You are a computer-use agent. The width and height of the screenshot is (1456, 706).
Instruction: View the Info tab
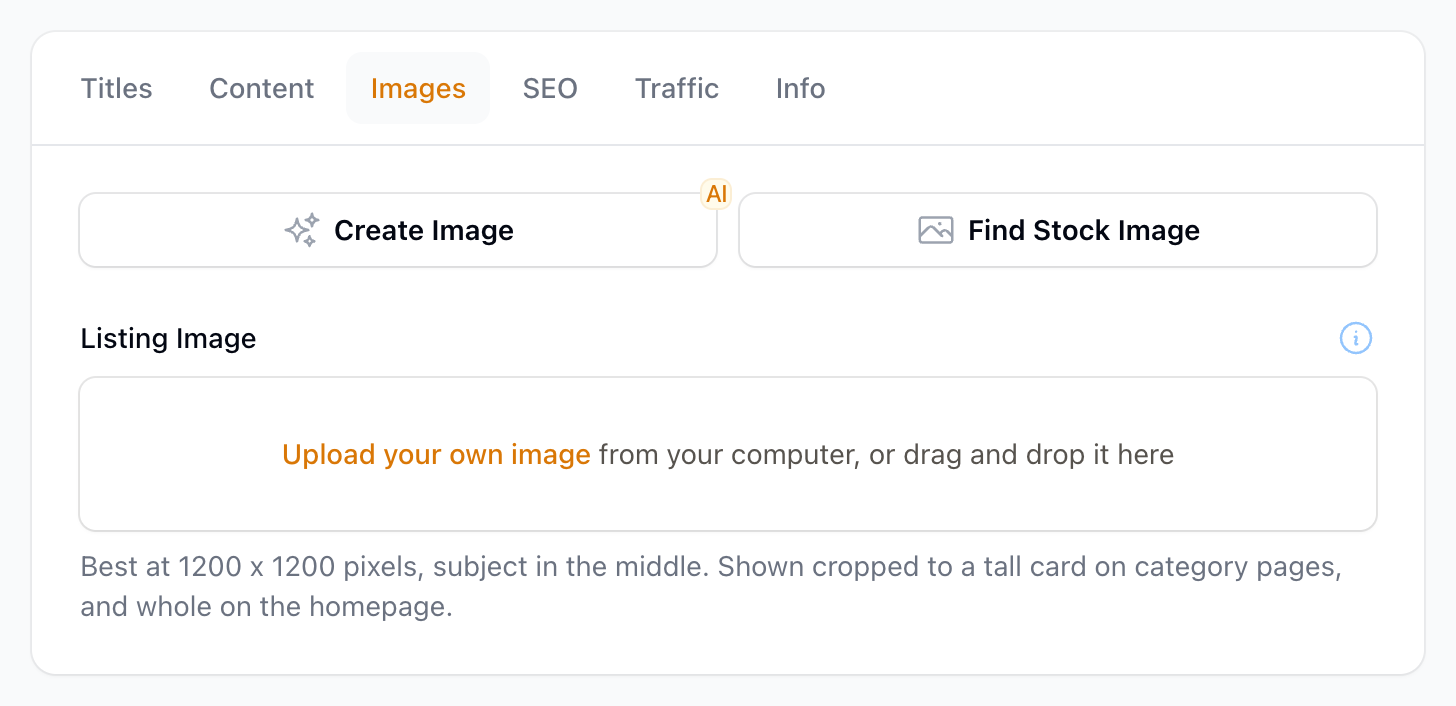(800, 88)
